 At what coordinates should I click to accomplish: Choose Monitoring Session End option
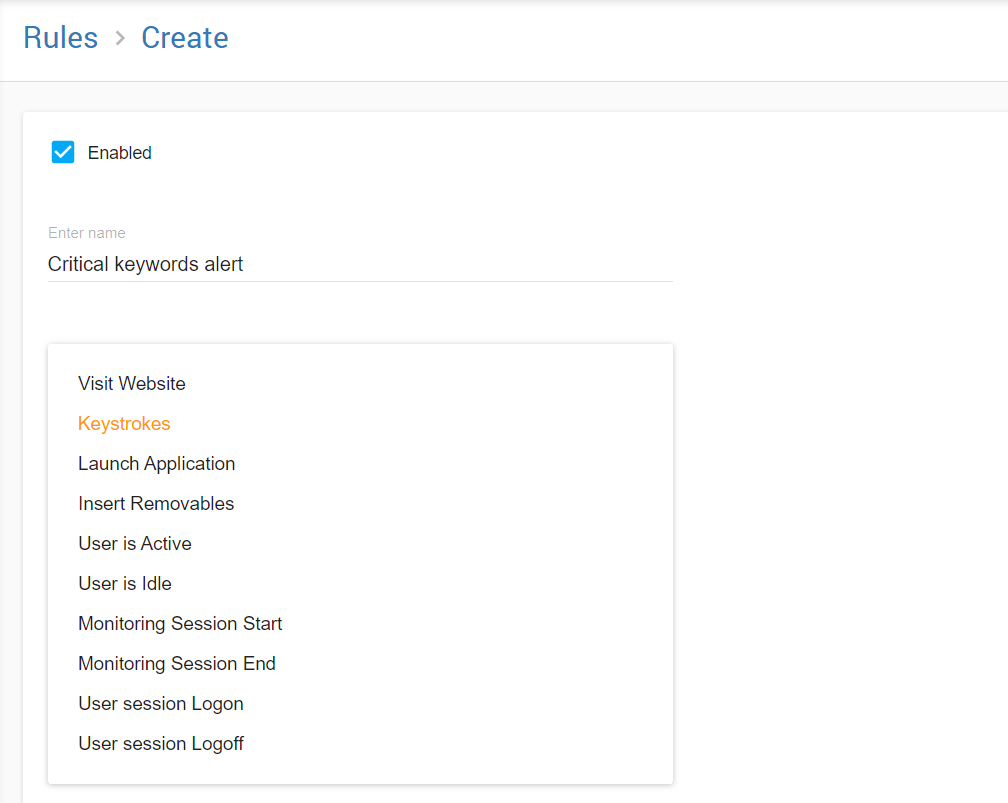click(x=177, y=664)
